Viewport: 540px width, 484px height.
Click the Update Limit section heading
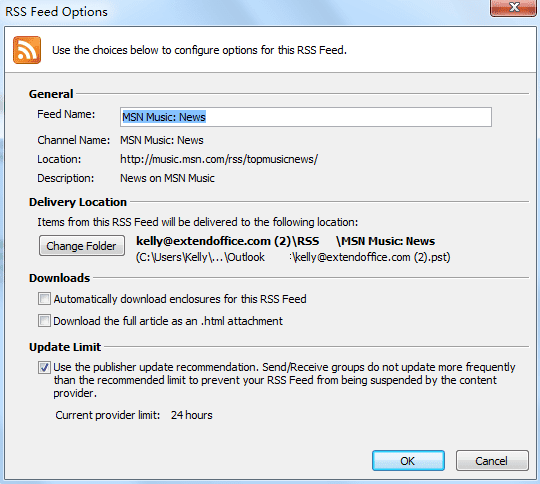click(65, 347)
